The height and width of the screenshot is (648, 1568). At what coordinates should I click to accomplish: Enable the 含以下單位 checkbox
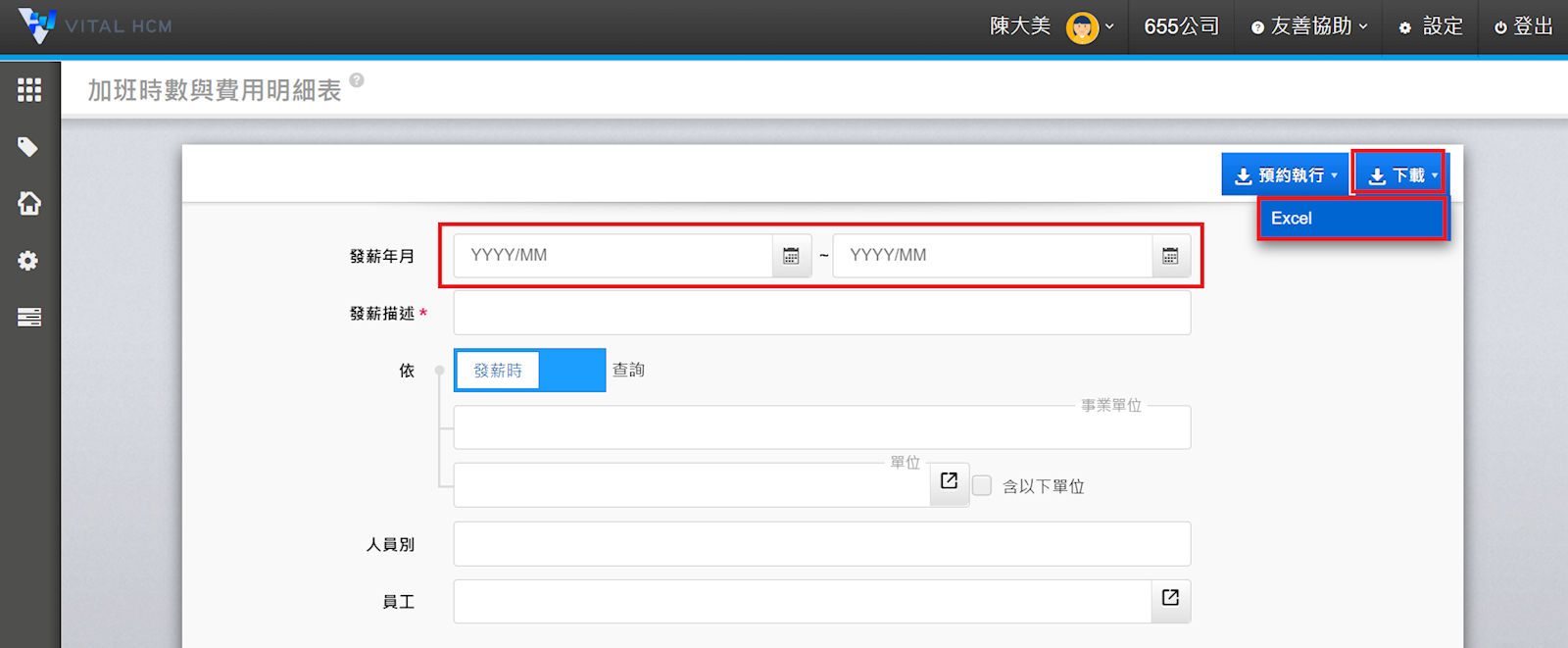[982, 486]
